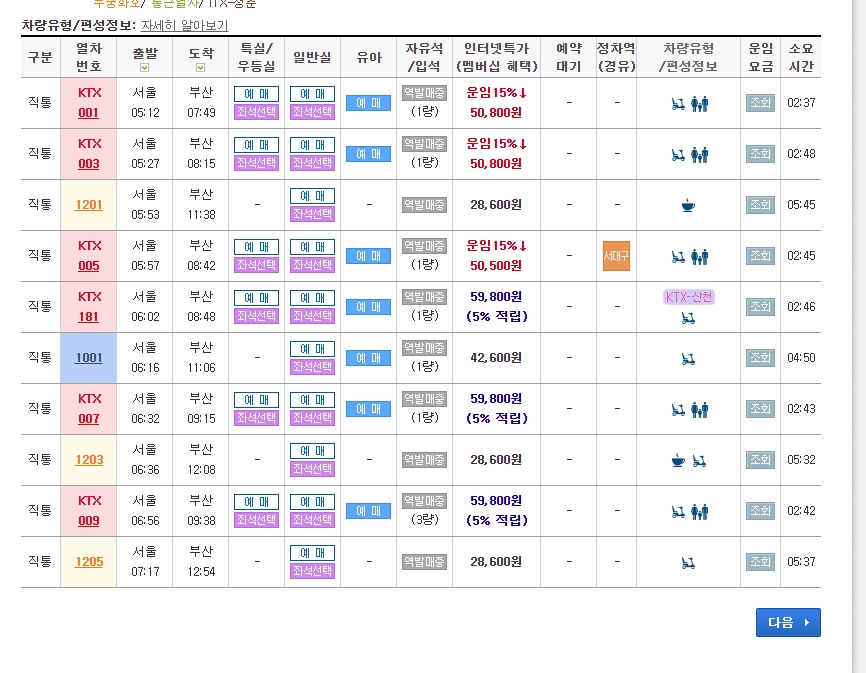Image resolution: width=866 pixels, height=673 pixels.
Task: Open train number KTX 005 details link
Action: pos(89,256)
